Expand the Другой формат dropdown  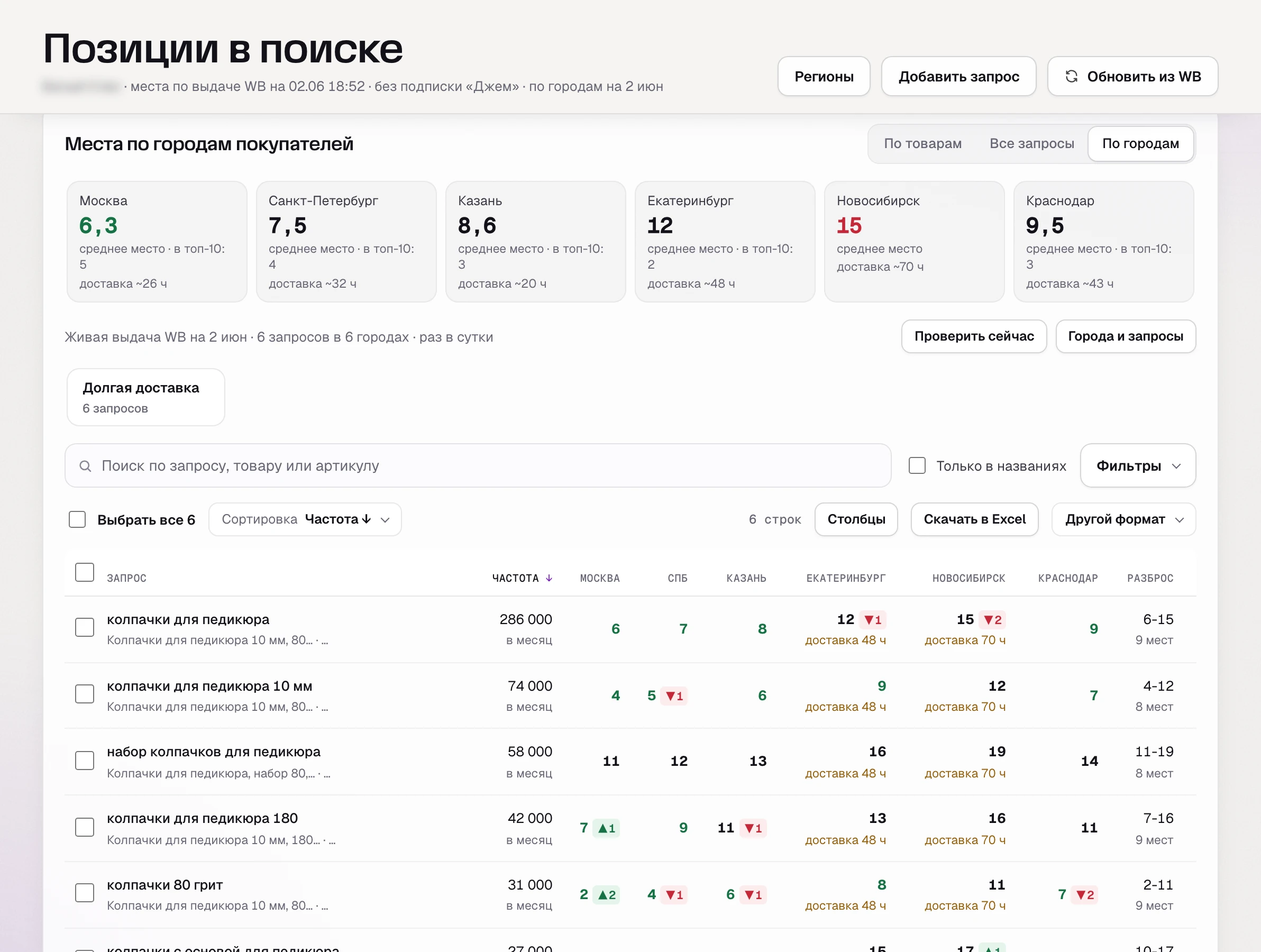pyautogui.click(x=1123, y=519)
